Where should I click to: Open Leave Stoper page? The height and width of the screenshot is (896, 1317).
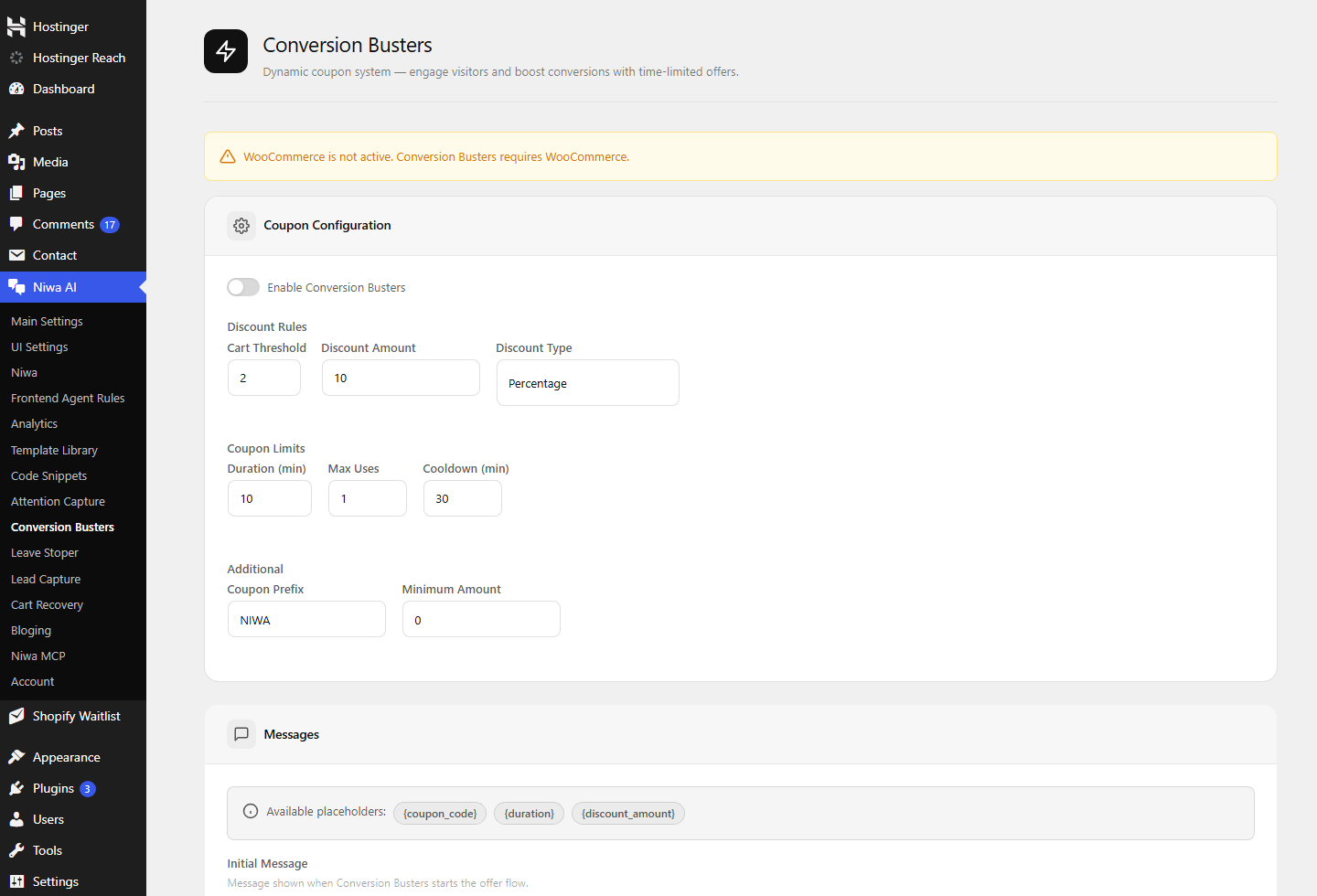click(x=45, y=552)
